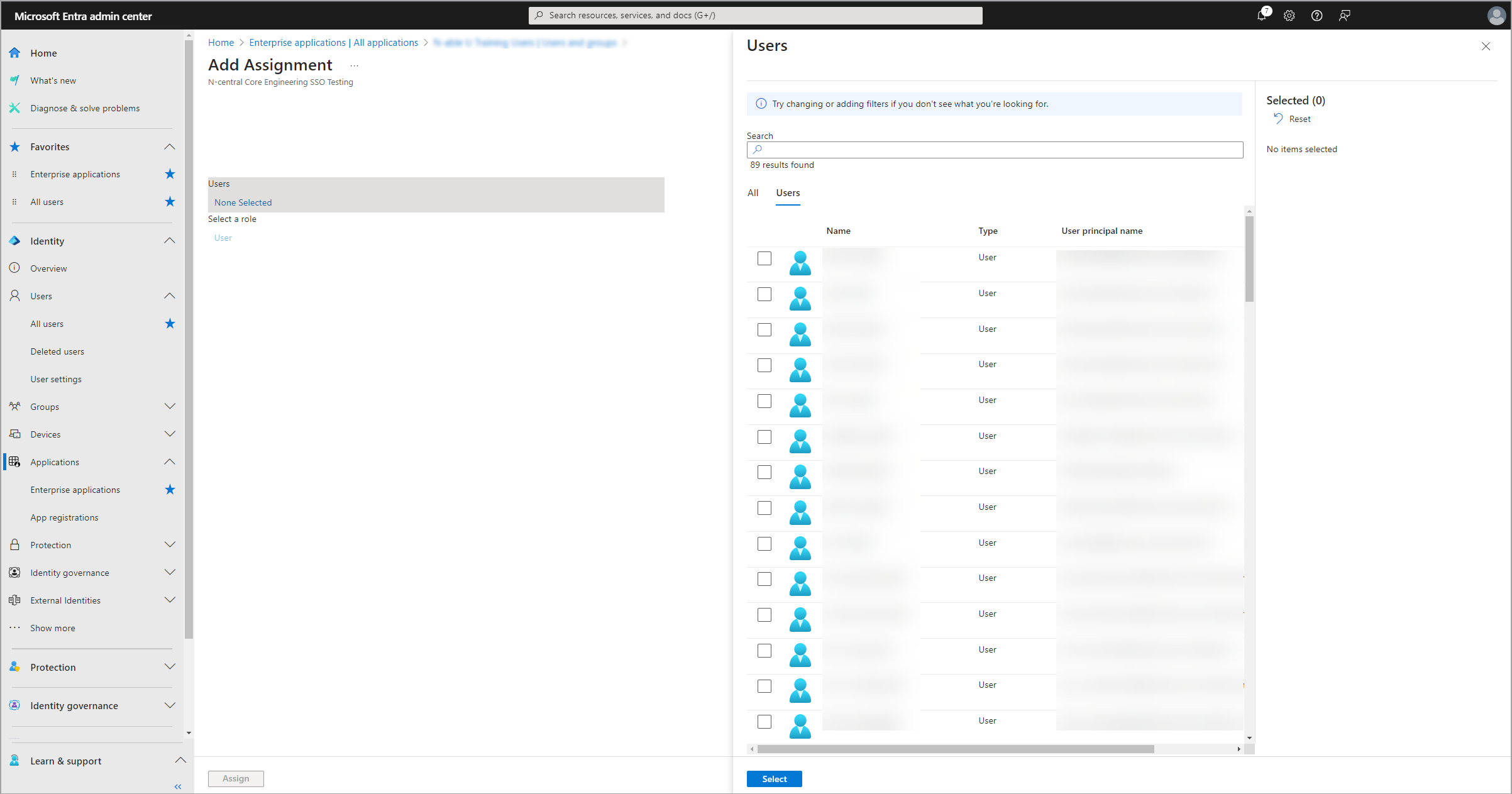The image size is (1512, 794).
Task: Open portal settings gear icon
Action: pos(1289,16)
